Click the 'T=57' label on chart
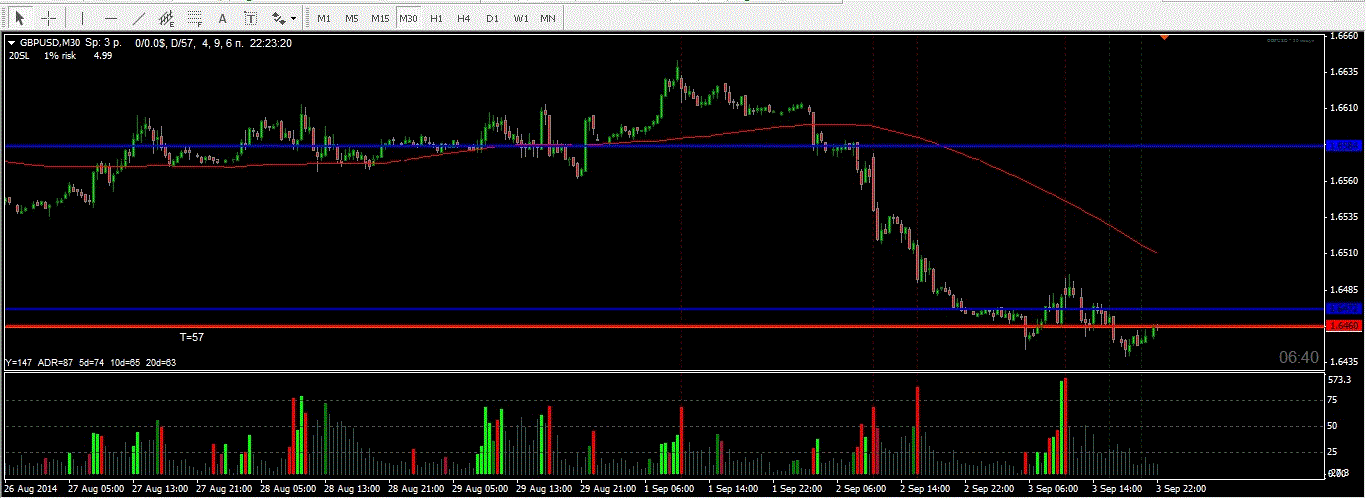This screenshot has width=1366, height=498. pos(192,338)
